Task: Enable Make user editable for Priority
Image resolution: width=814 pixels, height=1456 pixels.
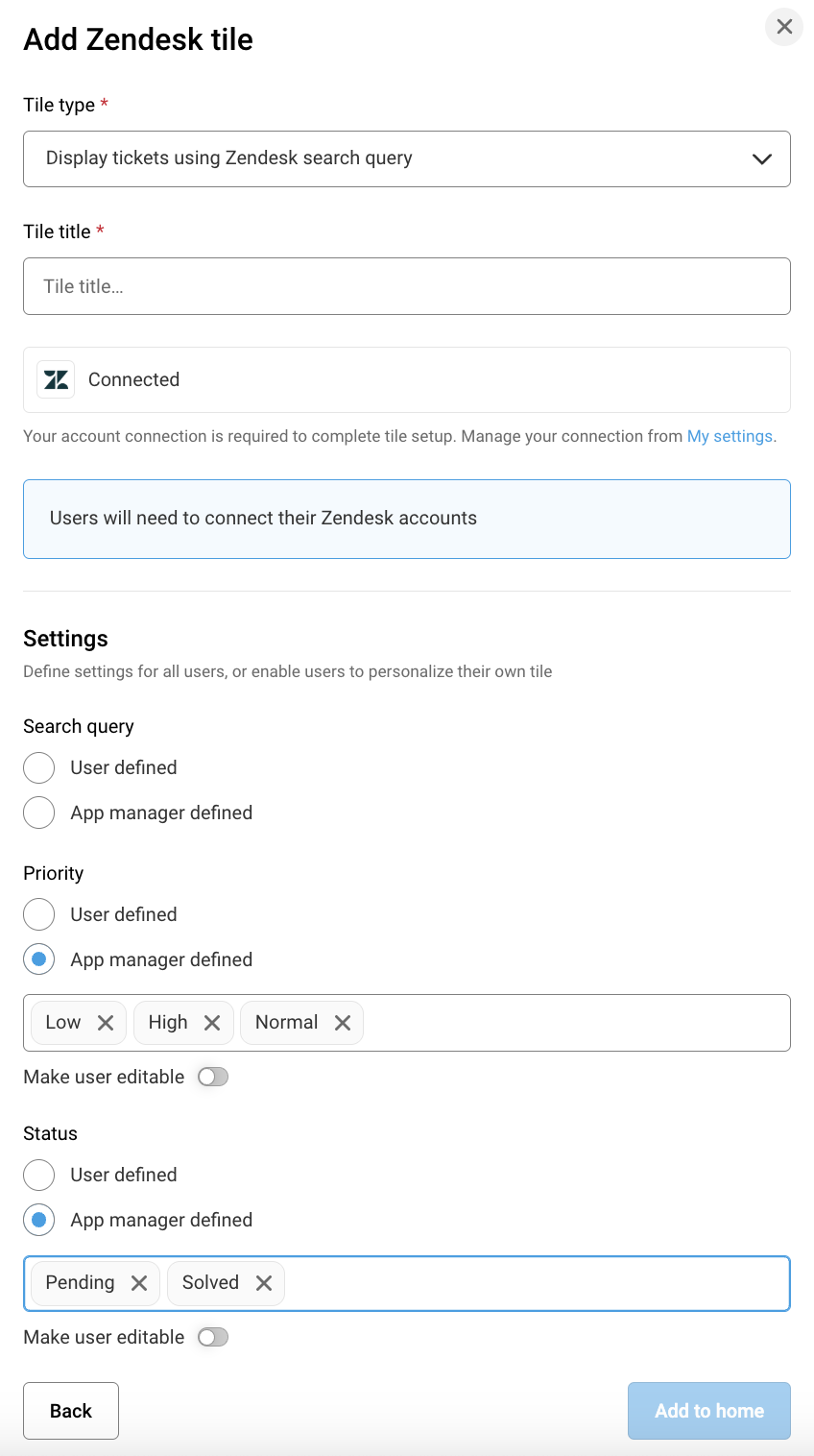Action: (213, 1077)
